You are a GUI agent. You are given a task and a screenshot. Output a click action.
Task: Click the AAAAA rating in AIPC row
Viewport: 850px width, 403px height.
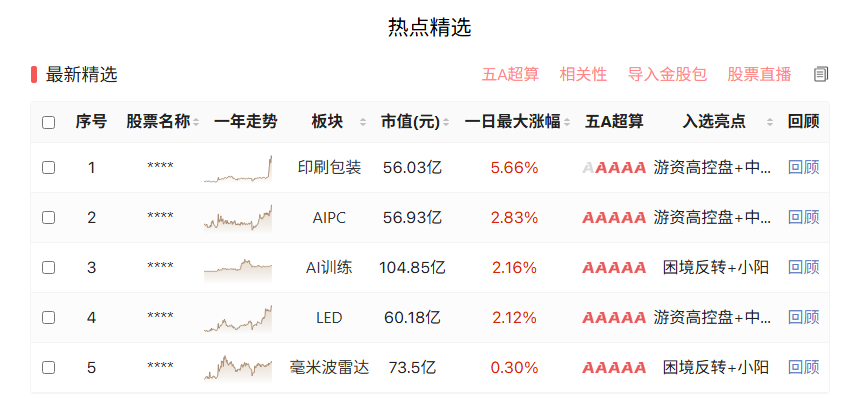(x=614, y=218)
